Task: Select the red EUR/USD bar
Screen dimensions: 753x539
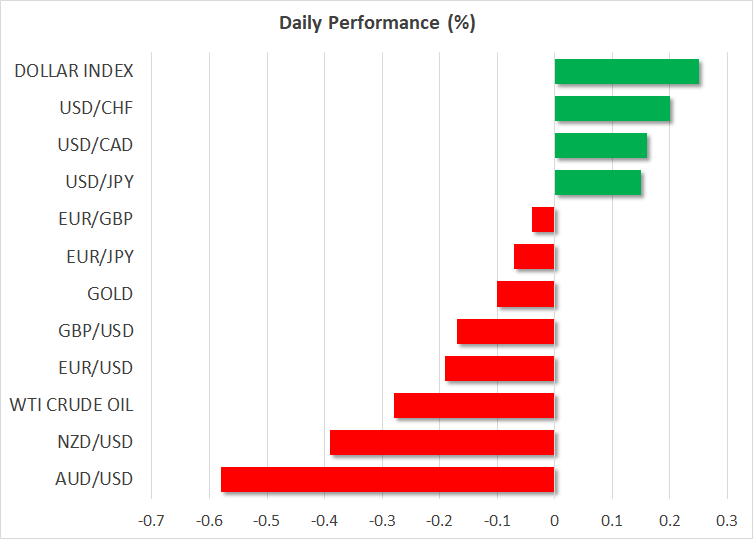Action: [x=499, y=368]
